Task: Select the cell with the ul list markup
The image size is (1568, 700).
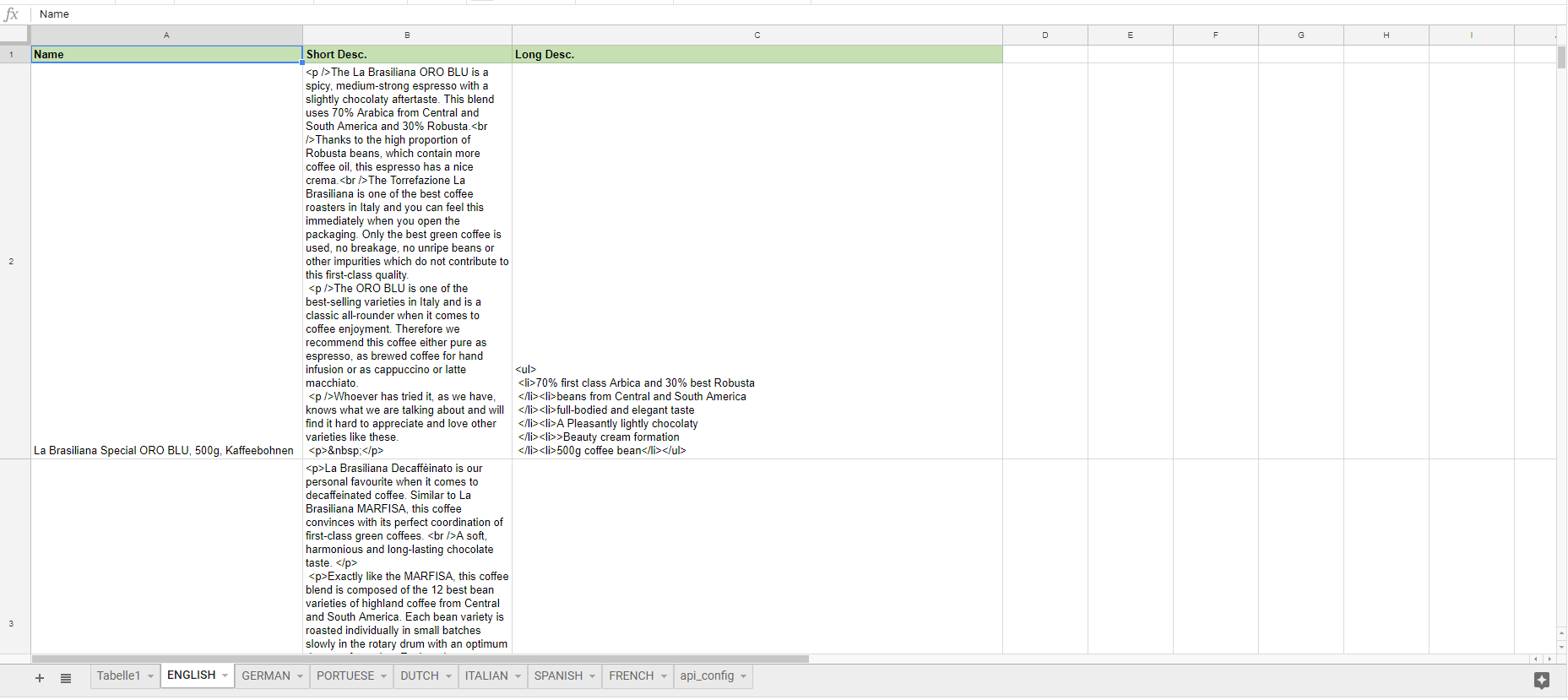Action: [x=757, y=262]
